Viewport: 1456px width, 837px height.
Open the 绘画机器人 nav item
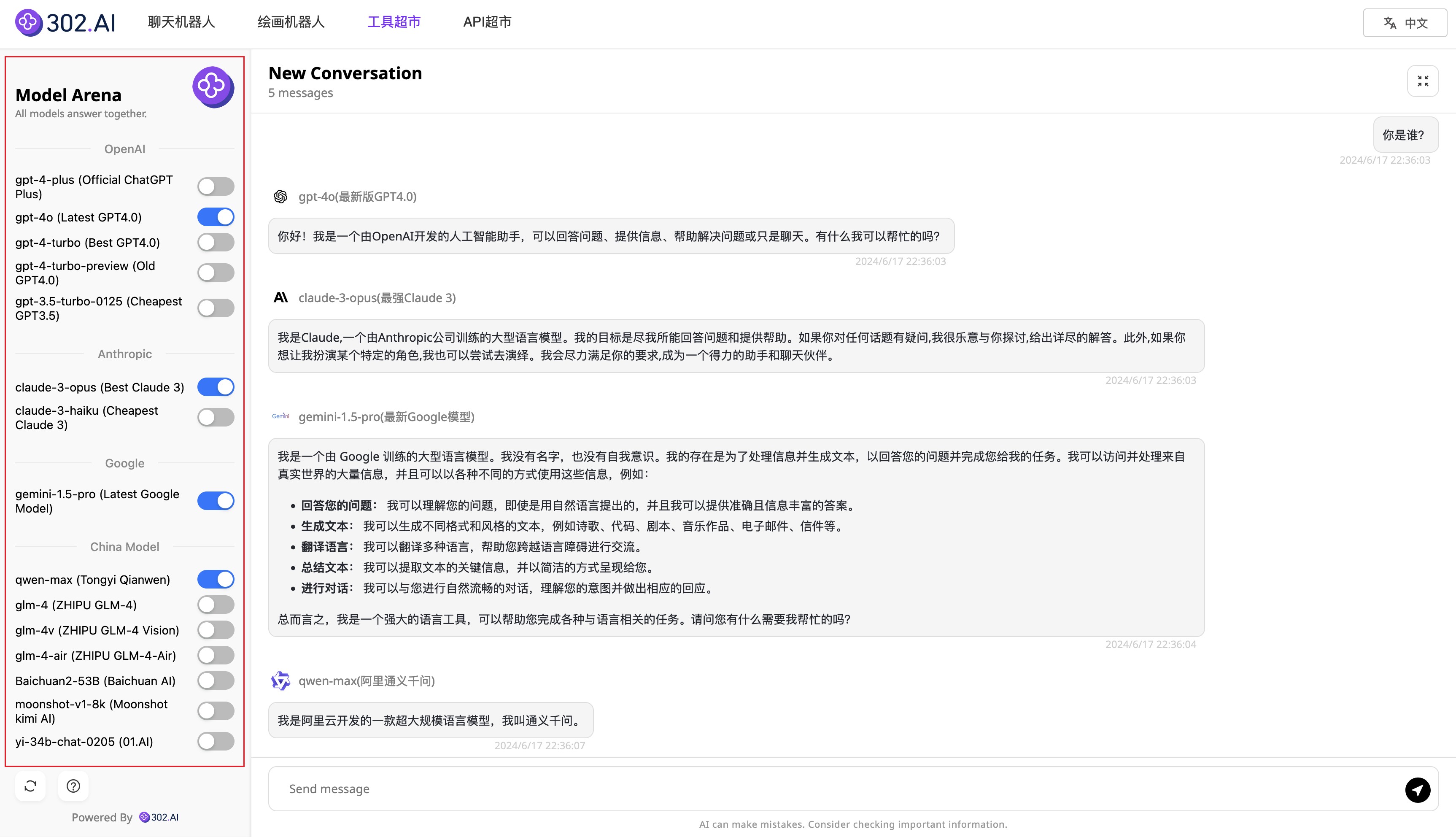pyautogui.click(x=291, y=22)
